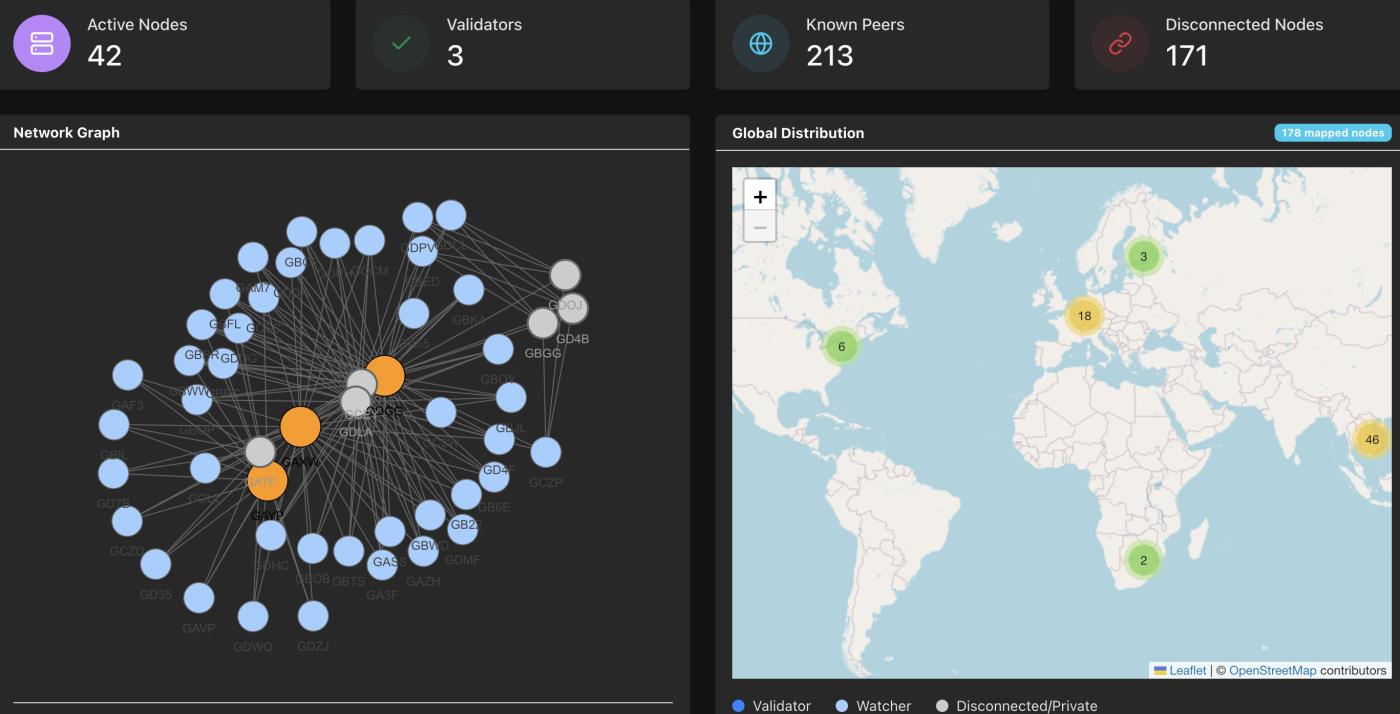Click the green Validators checkmark icon
Image resolution: width=1400 pixels, height=714 pixels.
click(400, 43)
